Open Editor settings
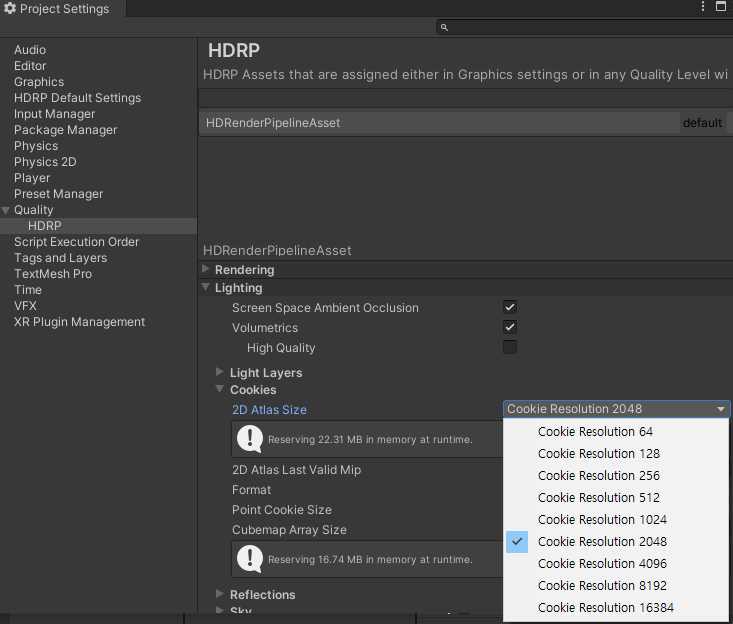The image size is (733, 624). click(30, 65)
